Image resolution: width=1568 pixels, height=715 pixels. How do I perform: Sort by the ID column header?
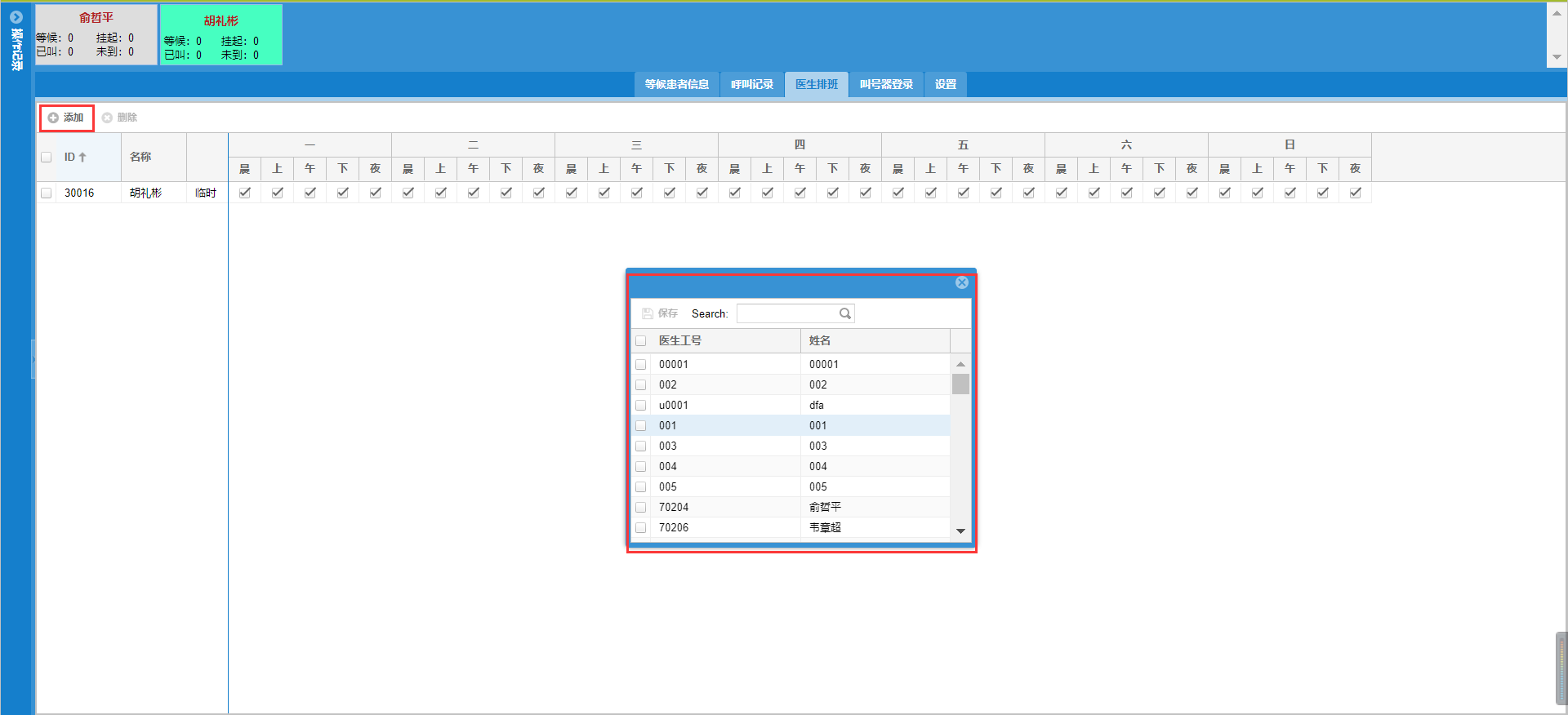[x=89, y=158]
